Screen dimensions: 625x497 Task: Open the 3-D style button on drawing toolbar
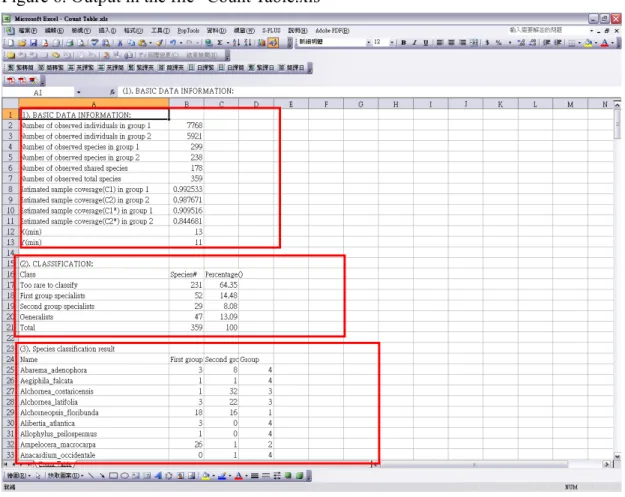pos(299,475)
